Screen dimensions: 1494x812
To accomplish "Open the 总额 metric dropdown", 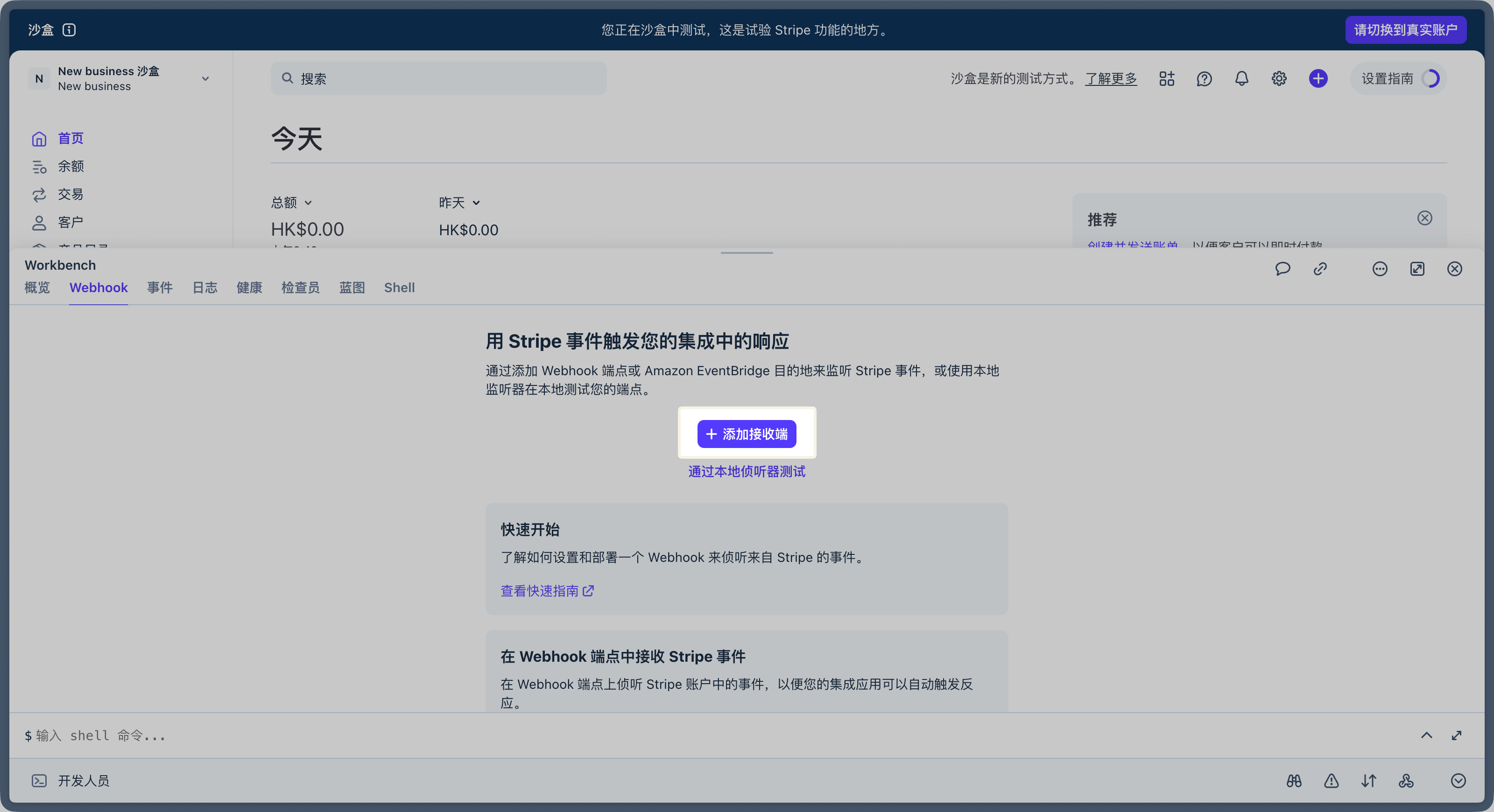I will point(291,202).
